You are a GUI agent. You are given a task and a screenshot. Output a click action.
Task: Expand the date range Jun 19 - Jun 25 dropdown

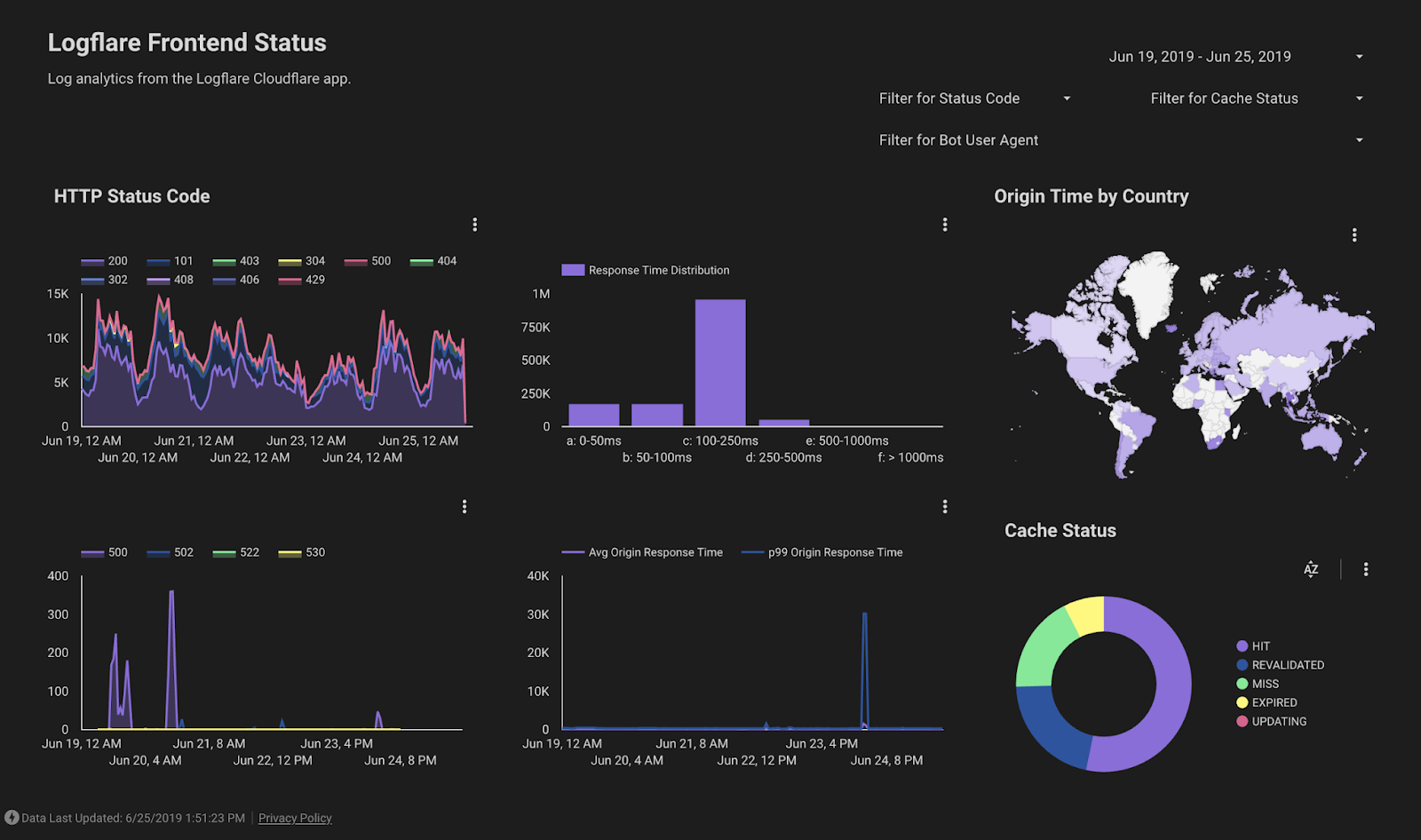point(1235,57)
